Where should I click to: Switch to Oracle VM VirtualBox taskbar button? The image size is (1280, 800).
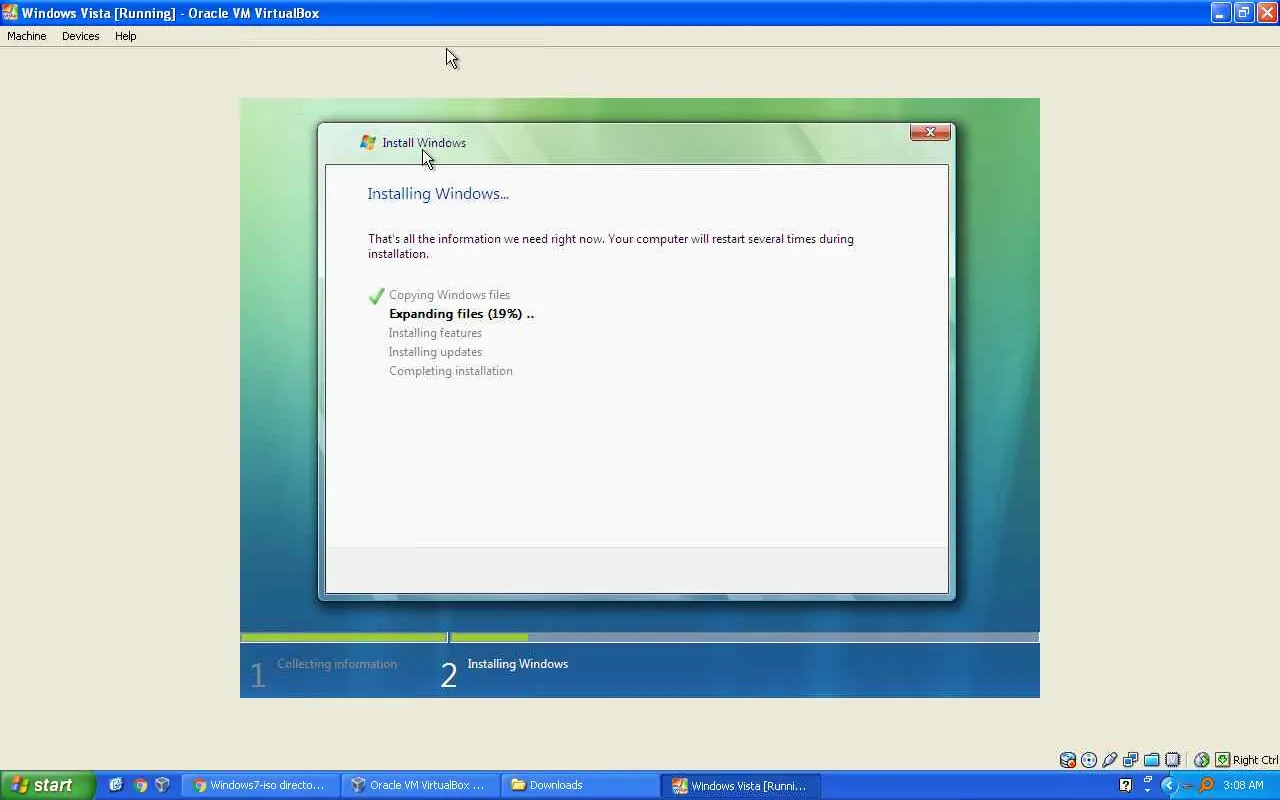(x=421, y=785)
